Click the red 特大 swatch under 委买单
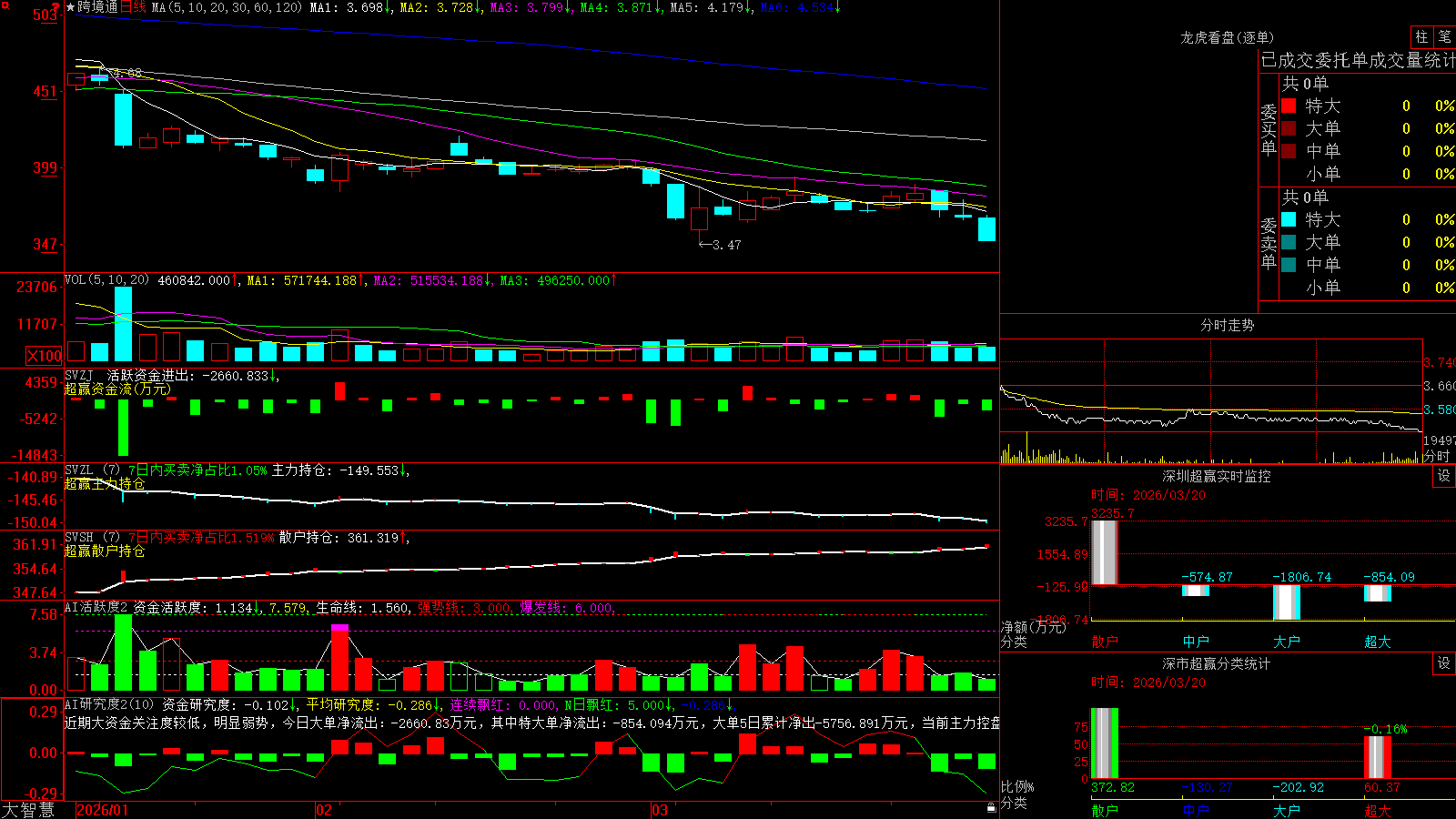 (x=1289, y=106)
